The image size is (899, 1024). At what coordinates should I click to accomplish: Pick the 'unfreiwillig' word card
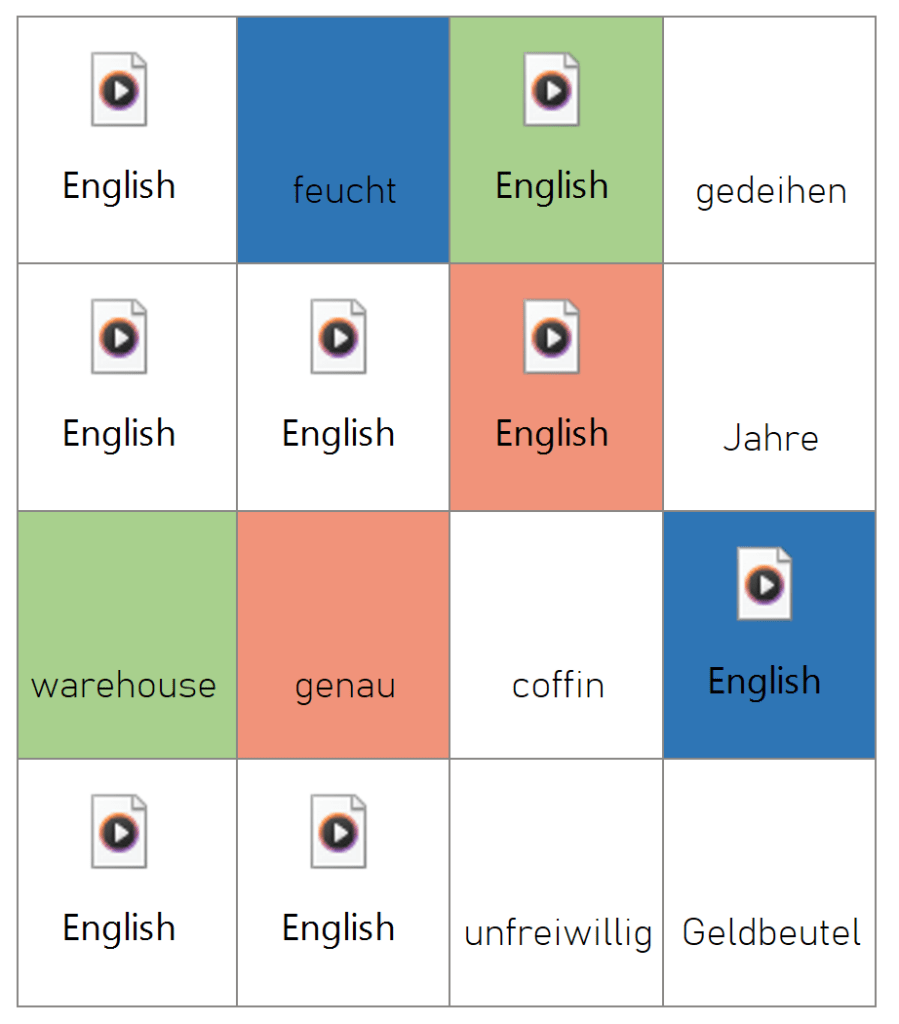(556, 882)
